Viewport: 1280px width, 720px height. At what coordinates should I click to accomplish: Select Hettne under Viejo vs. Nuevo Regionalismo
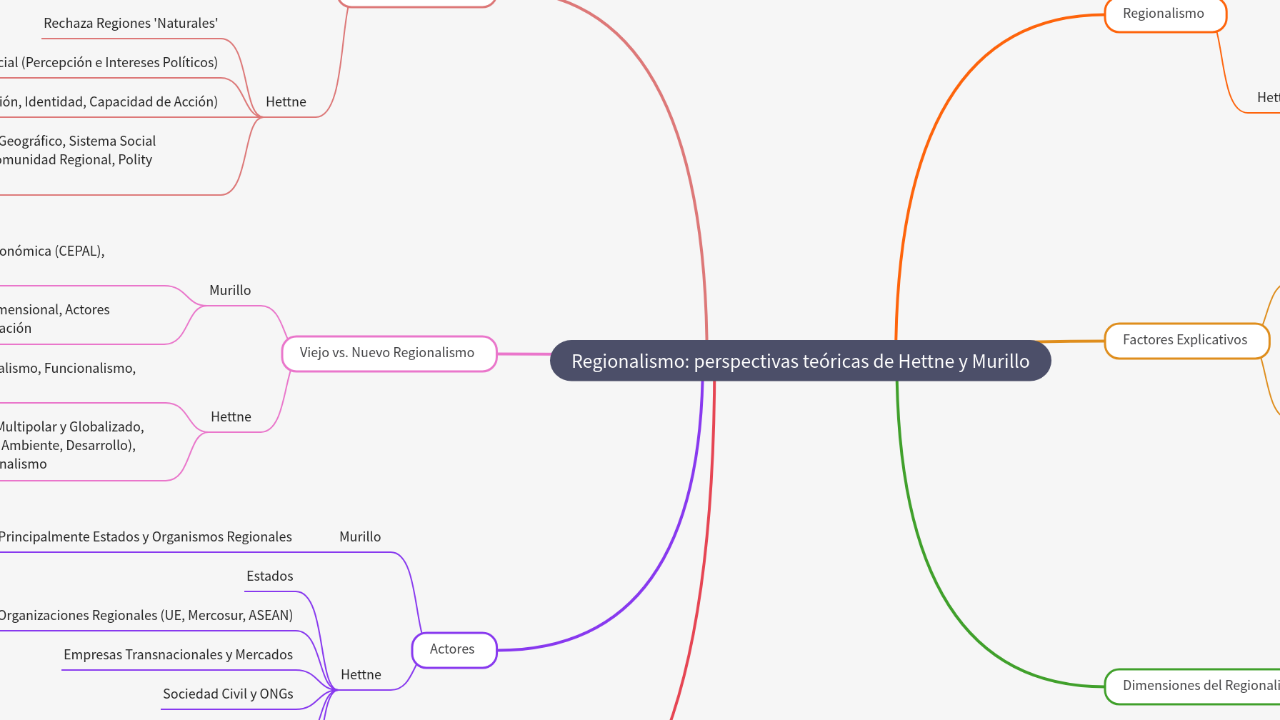tap(231, 417)
